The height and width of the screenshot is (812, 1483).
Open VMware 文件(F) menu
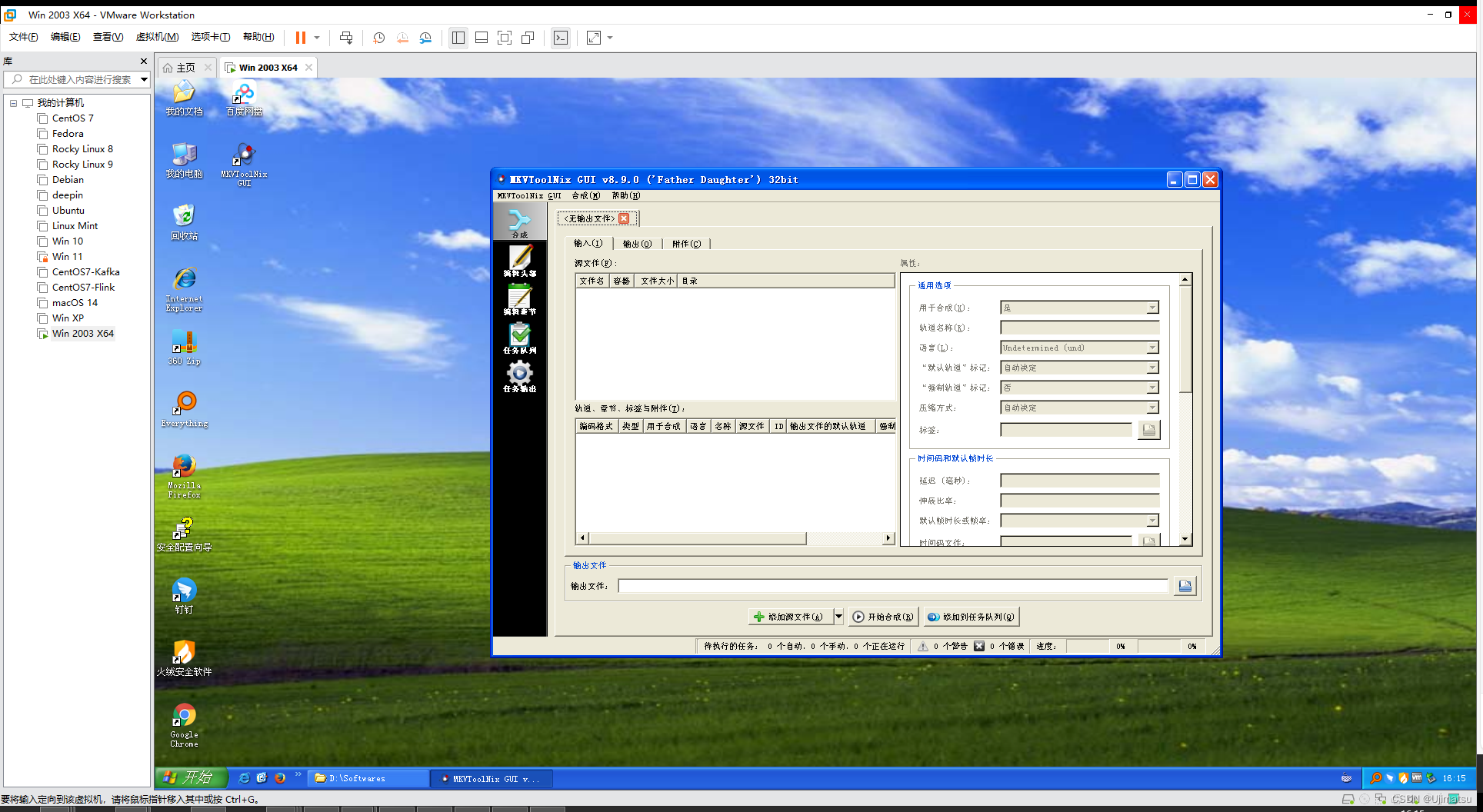(23, 37)
